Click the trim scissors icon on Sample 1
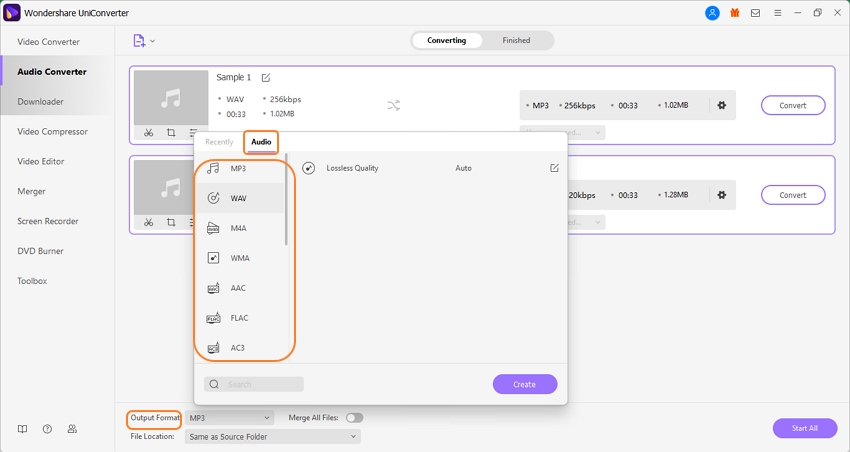Viewport: 850px width, 452px height. pyautogui.click(x=148, y=133)
